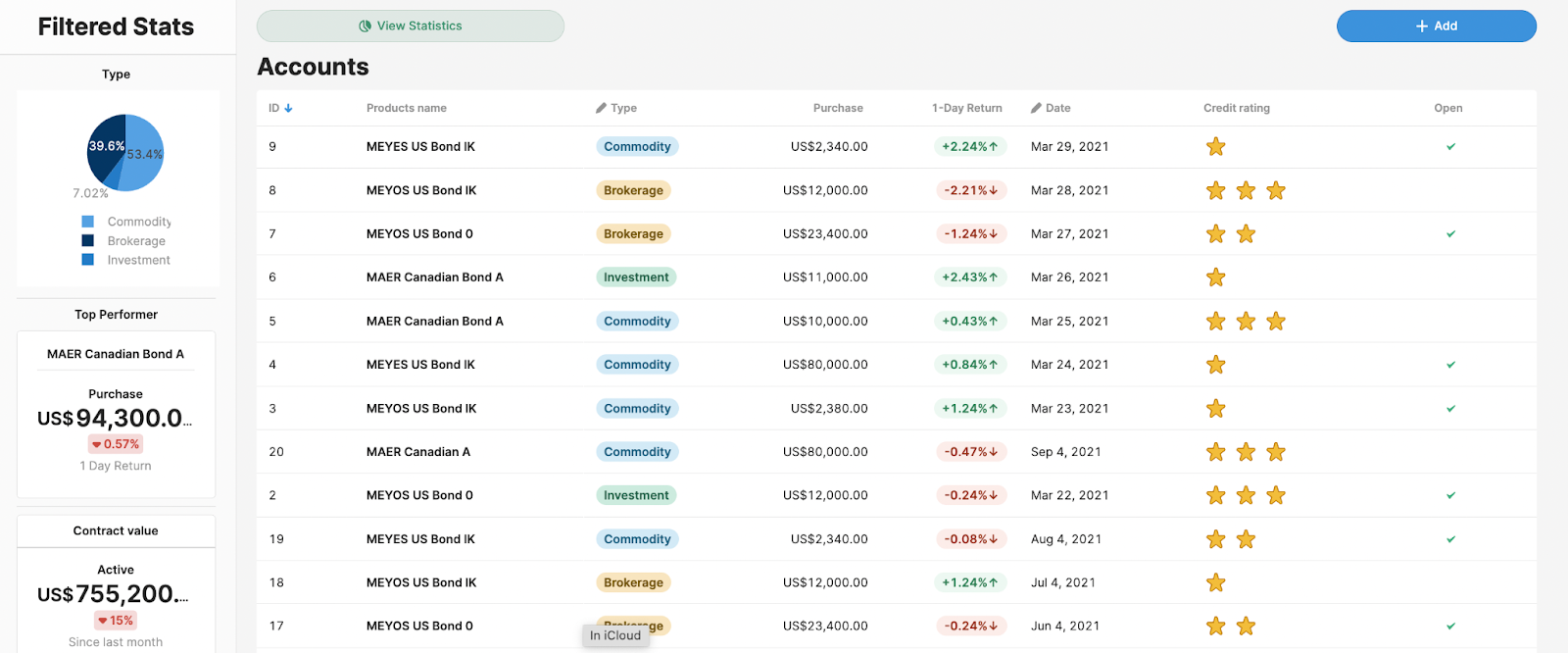
Task: Click the ID column sort arrow
Action: (x=288, y=108)
